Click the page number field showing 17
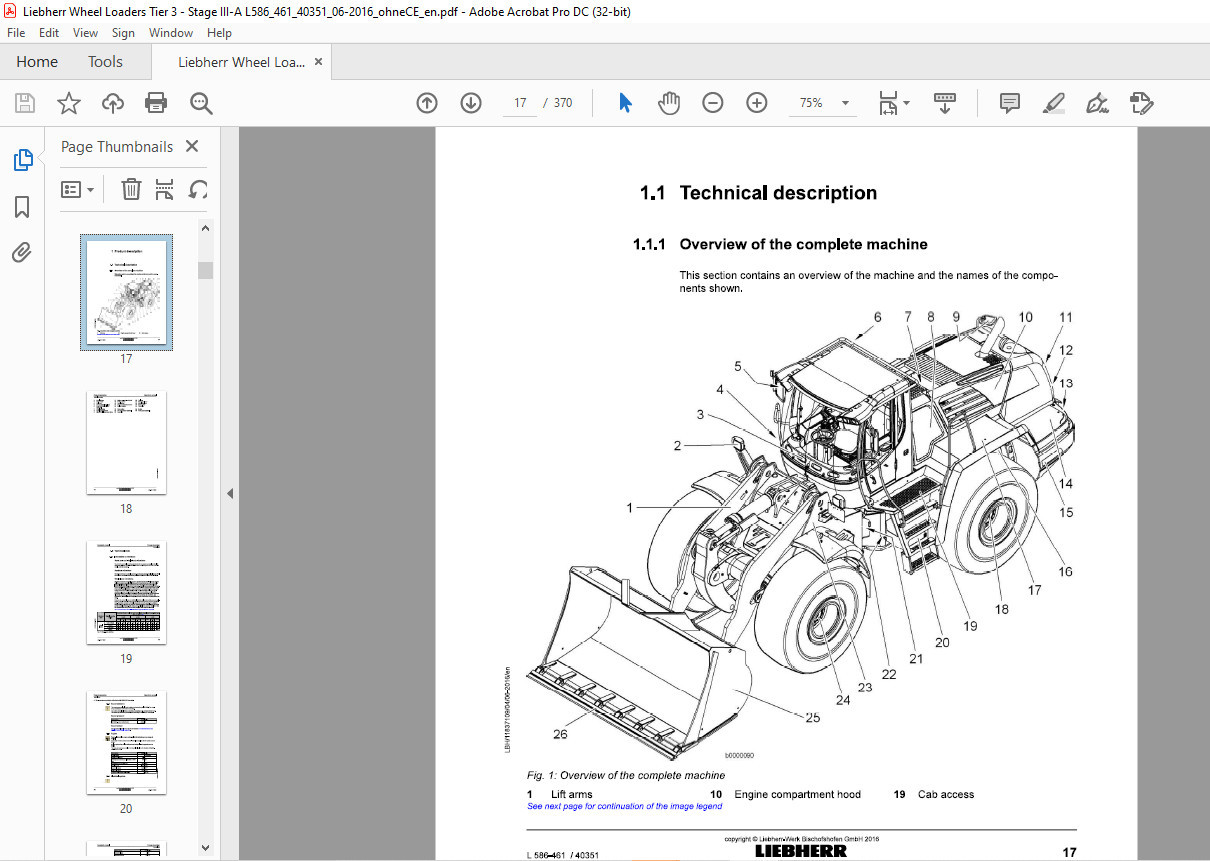This screenshot has width=1210, height=861. click(520, 103)
